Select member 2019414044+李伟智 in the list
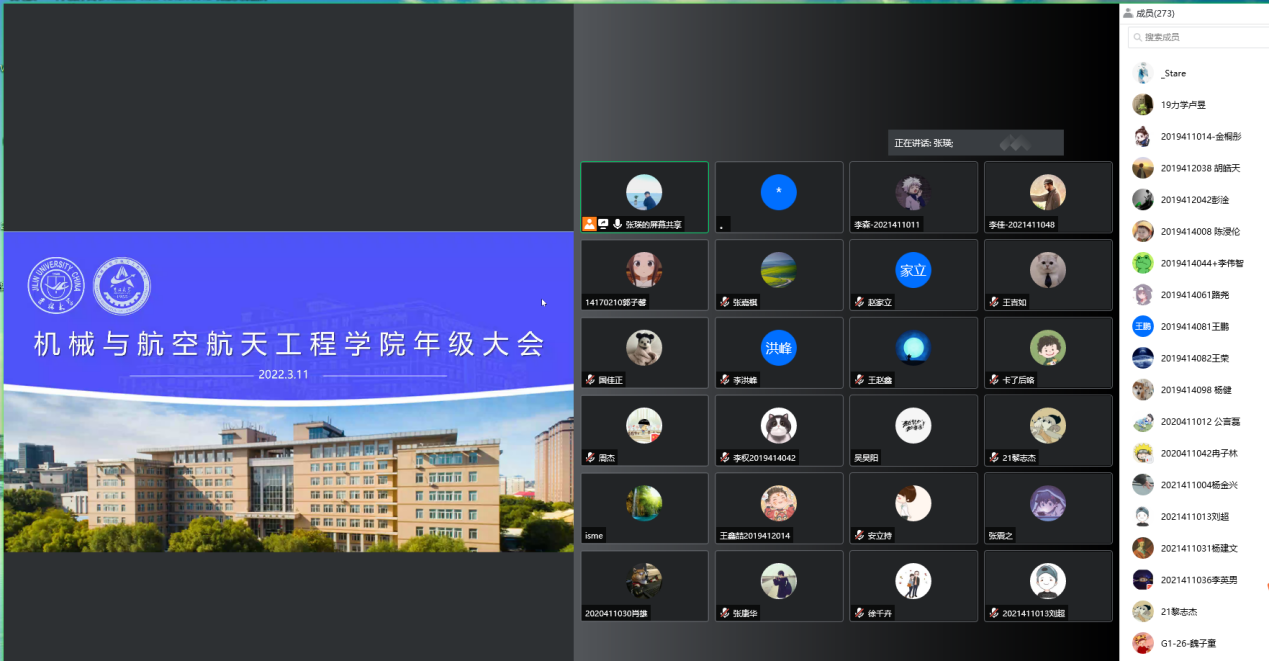The image size is (1269, 661). [1201, 263]
